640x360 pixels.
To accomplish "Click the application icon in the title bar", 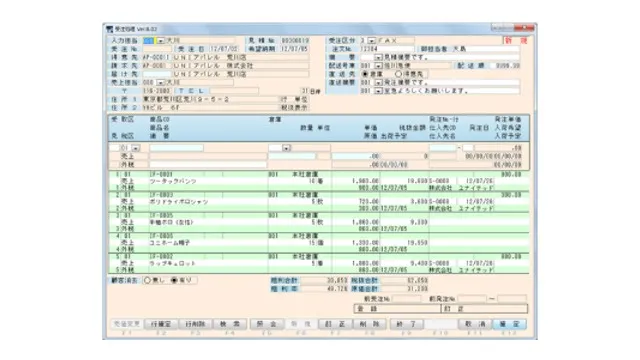I will [109, 29].
